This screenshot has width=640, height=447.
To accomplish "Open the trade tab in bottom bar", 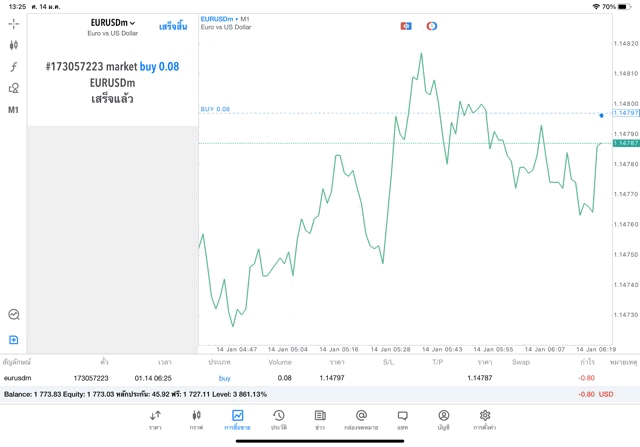I will point(237,420).
